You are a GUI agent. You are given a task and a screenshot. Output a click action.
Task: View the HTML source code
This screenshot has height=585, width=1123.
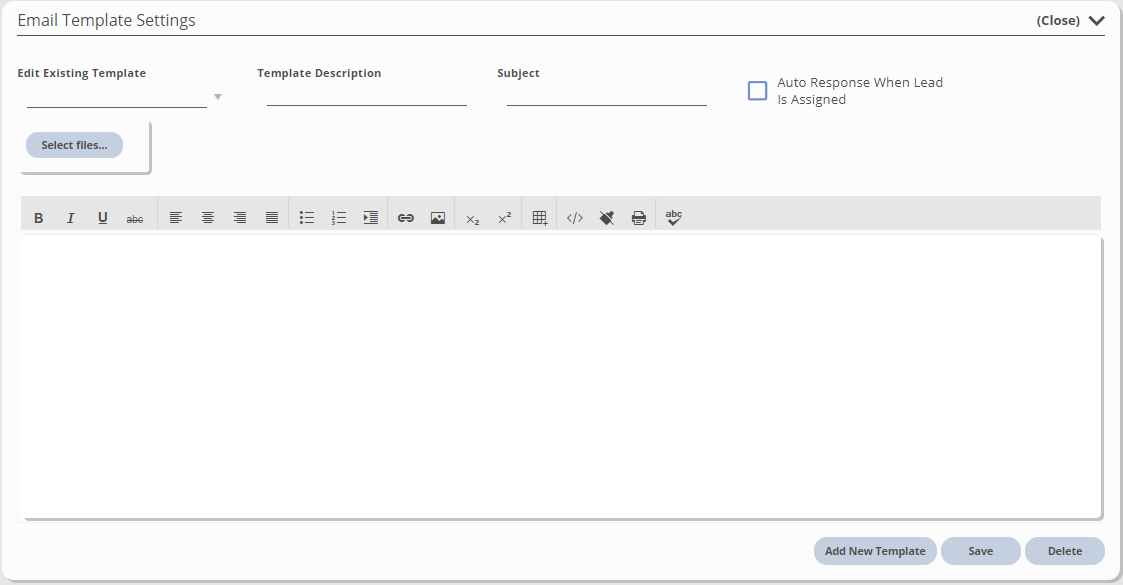tap(575, 218)
